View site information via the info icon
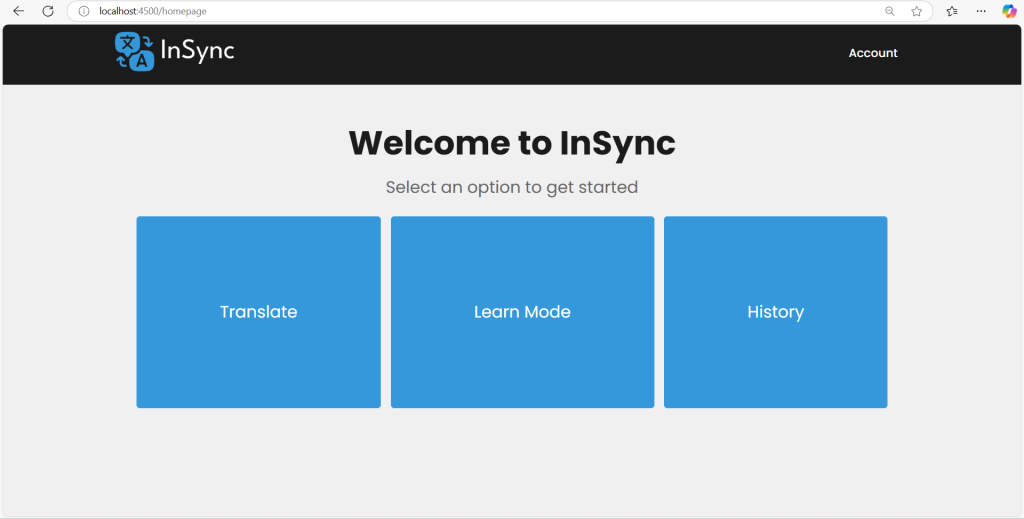 pyautogui.click(x=84, y=11)
